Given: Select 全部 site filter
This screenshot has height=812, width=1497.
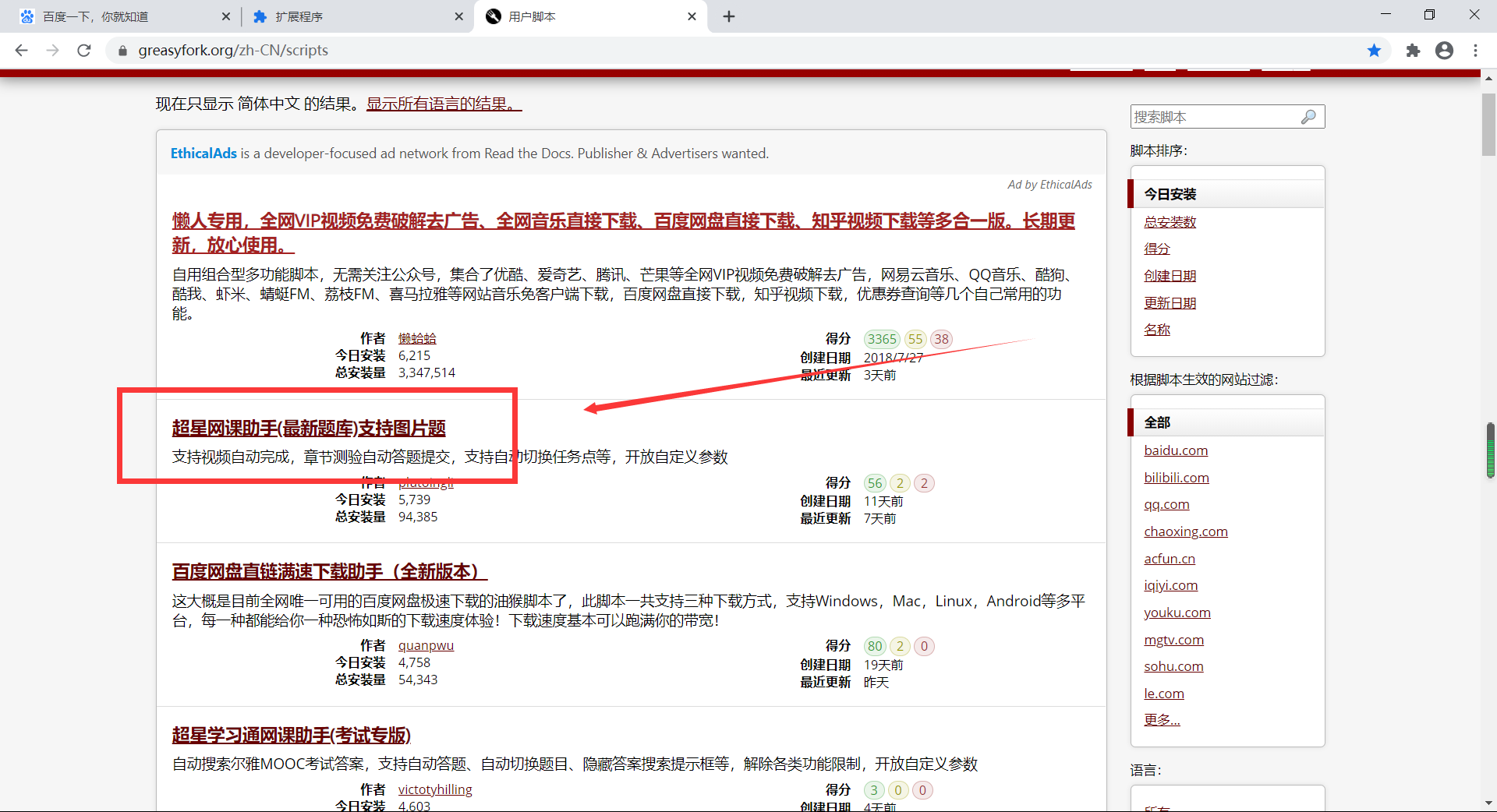Looking at the screenshot, I should coord(1157,422).
